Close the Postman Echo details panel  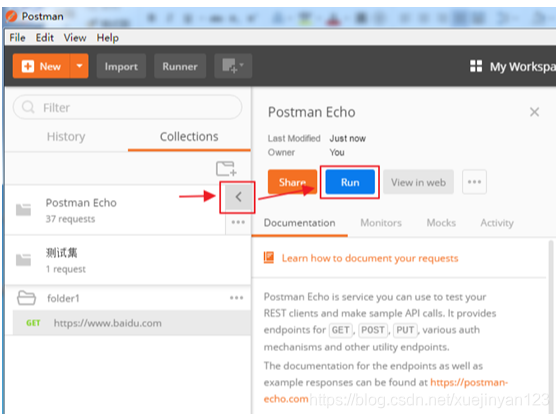[534, 112]
